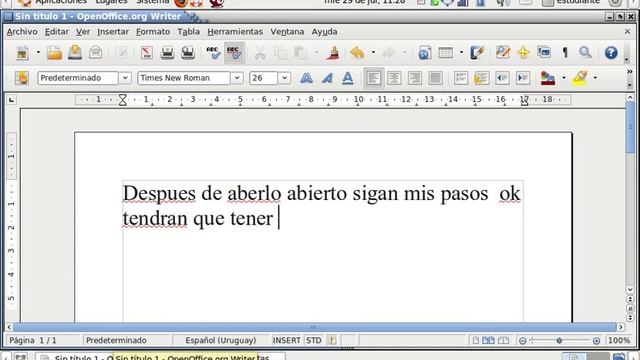This screenshot has height=360, width=640.
Task: Click the zoom slider handle
Action: click(x=559, y=340)
